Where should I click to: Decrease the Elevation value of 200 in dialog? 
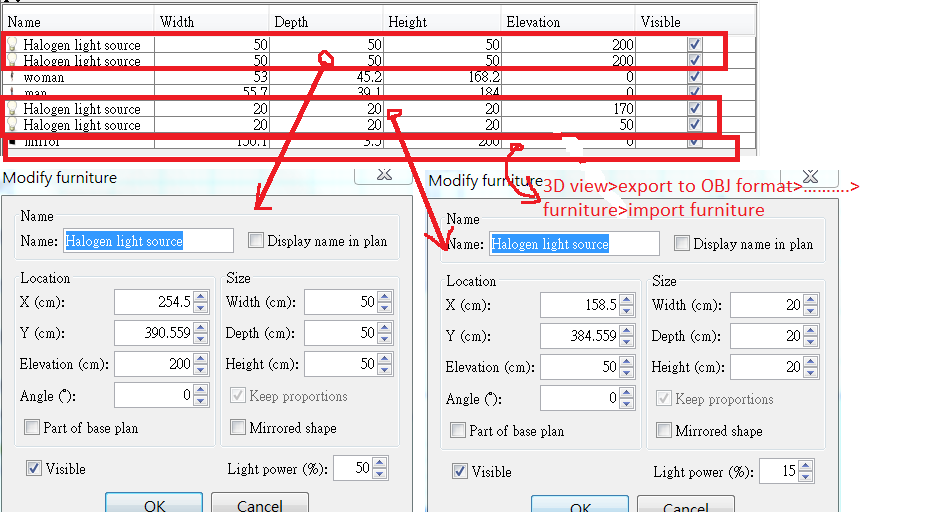[201, 369]
